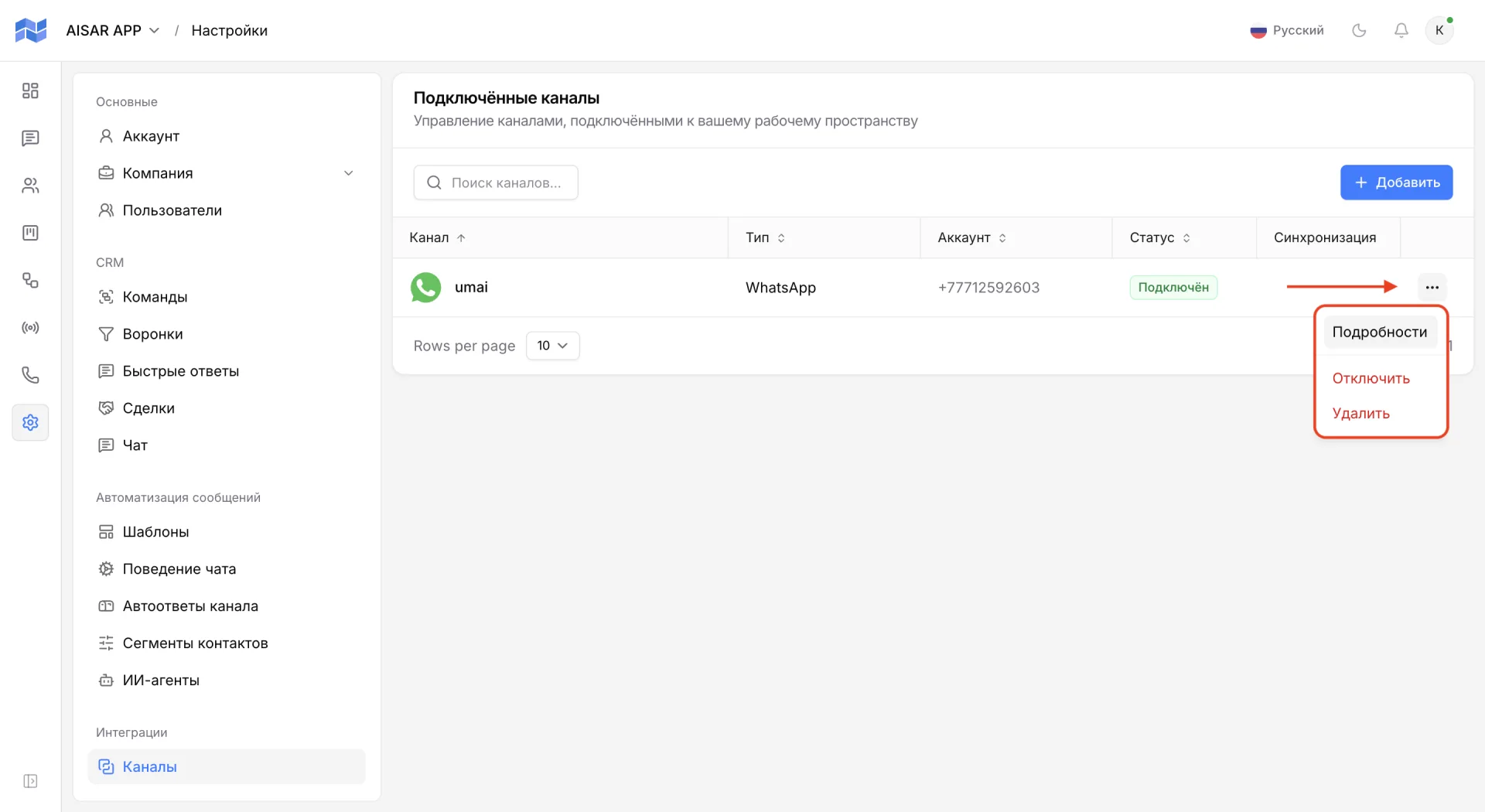Open the dashboard grid icon in left rail

30,90
